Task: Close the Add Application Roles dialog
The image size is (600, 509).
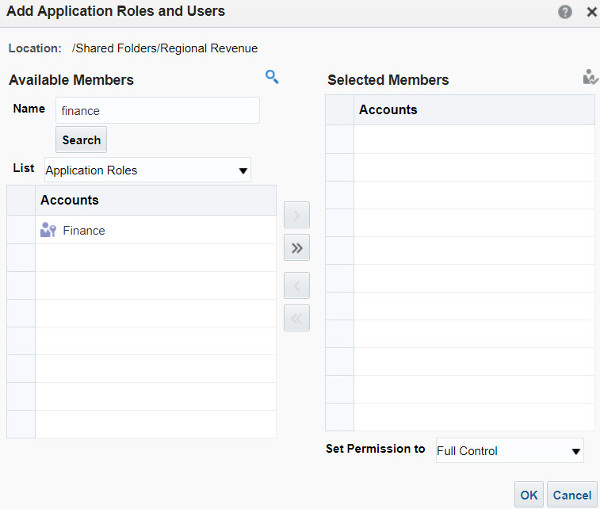Action: (592, 12)
